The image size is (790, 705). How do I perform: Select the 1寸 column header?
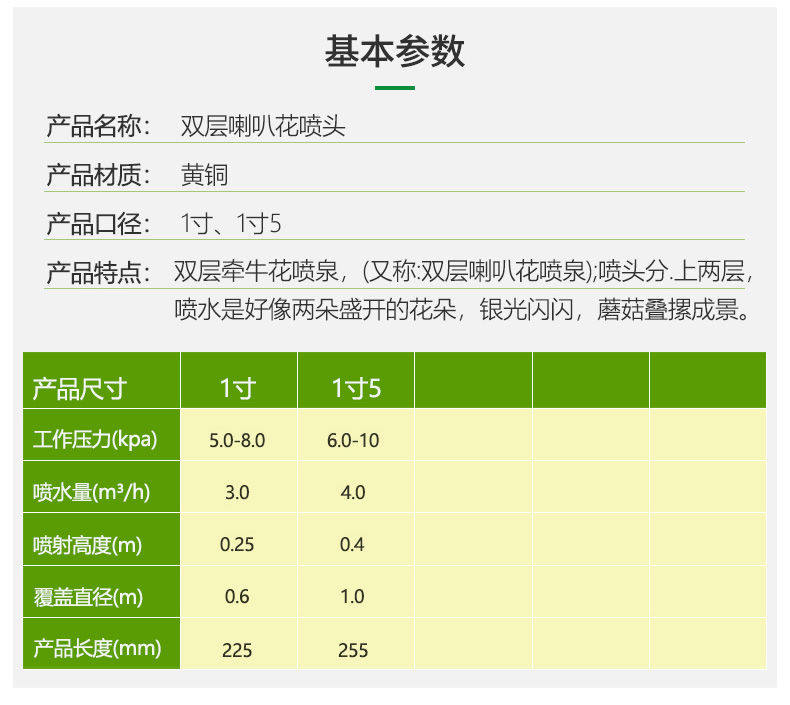point(238,389)
